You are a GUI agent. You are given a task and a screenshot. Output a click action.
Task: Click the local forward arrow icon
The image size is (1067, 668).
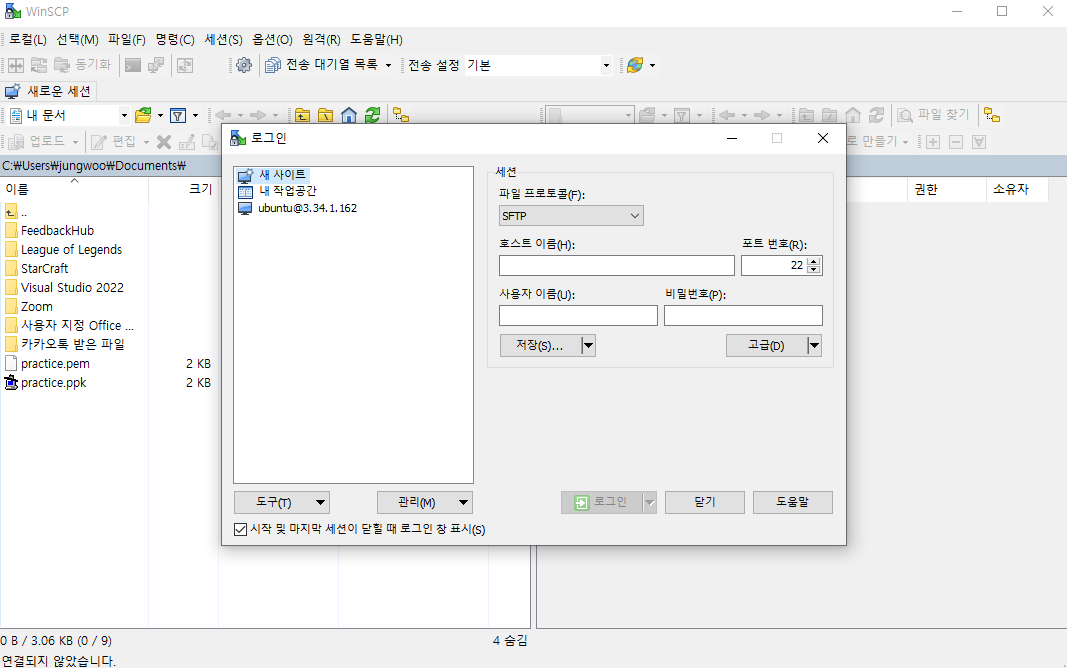click(x=258, y=116)
